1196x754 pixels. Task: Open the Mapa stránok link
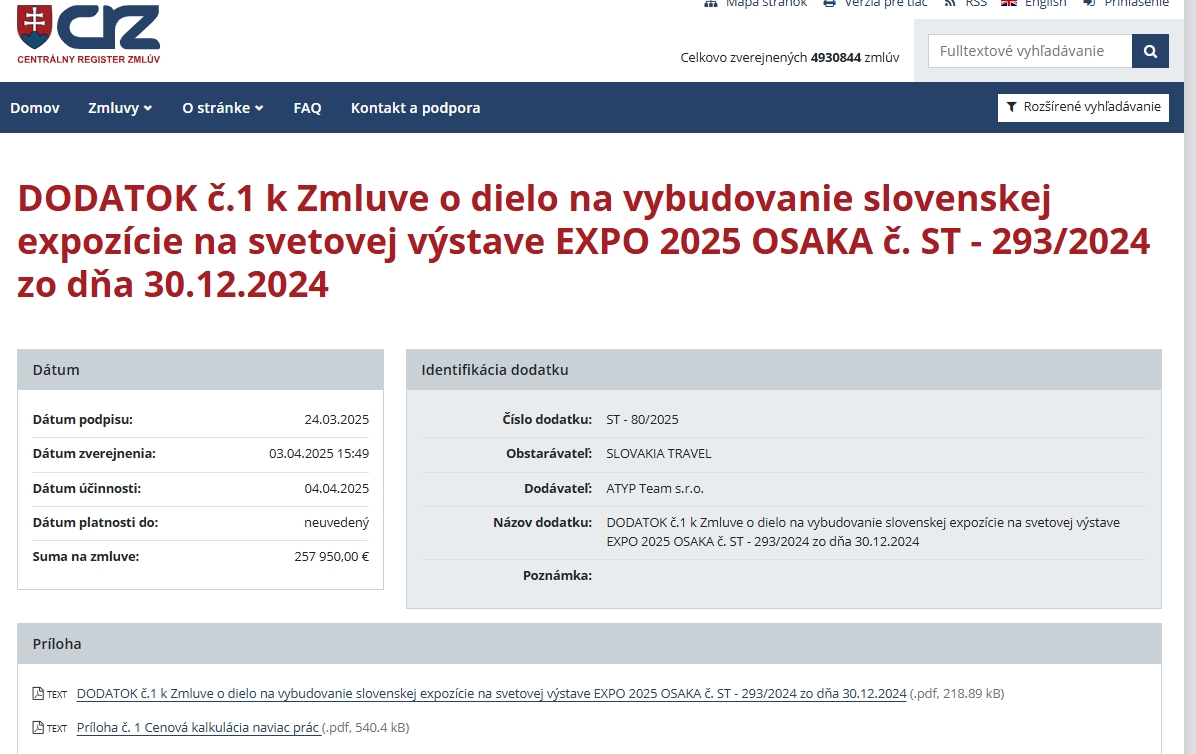(x=766, y=4)
